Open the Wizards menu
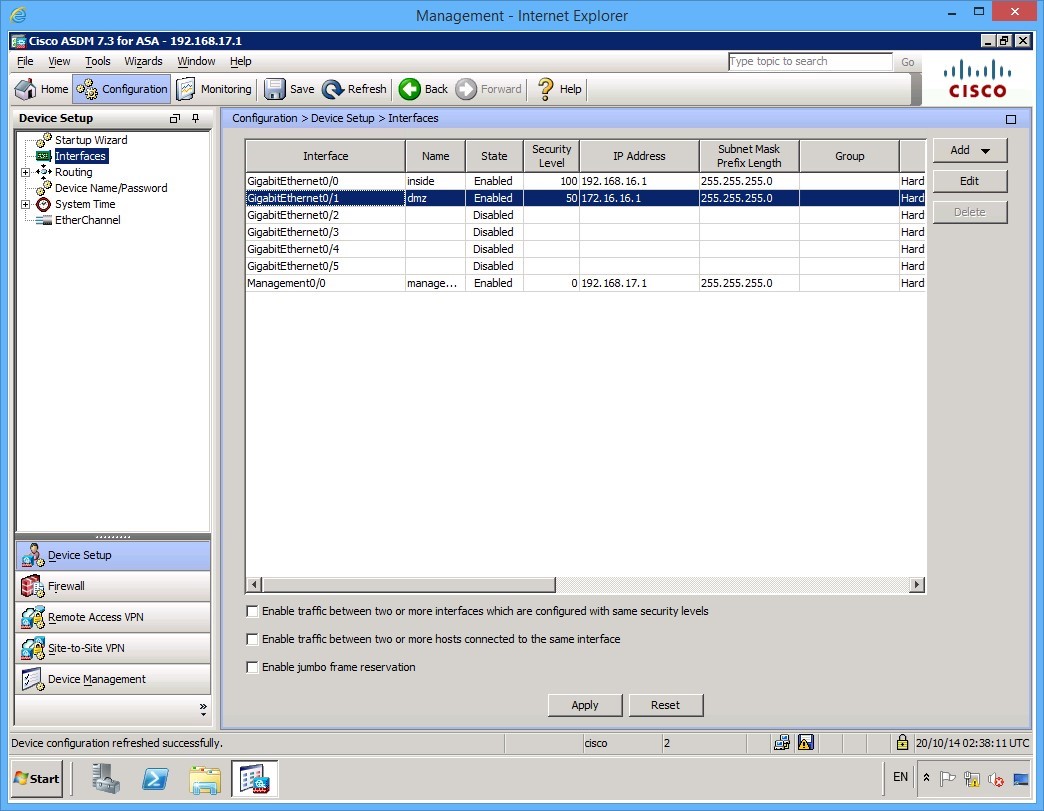Viewport: 1044px width, 811px height. click(x=143, y=61)
